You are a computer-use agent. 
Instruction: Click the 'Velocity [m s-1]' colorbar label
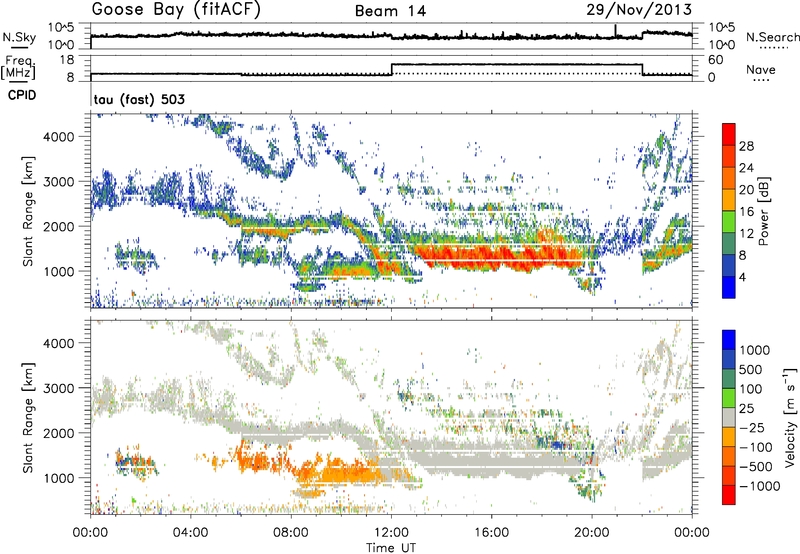click(x=790, y=417)
